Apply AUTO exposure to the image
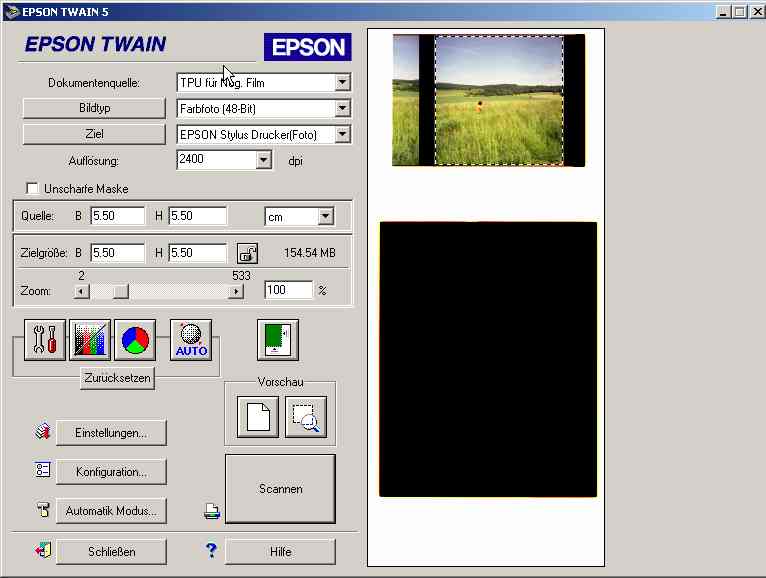Screen dimensions: 766x578 click(191, 340)
